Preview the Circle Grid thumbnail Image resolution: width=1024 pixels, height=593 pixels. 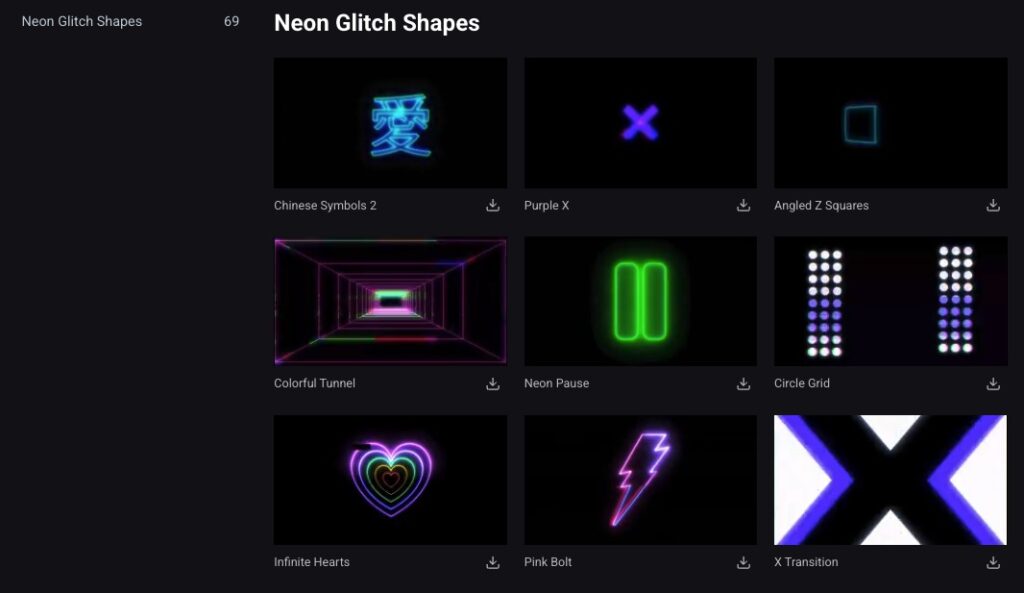tap(890, 301)
